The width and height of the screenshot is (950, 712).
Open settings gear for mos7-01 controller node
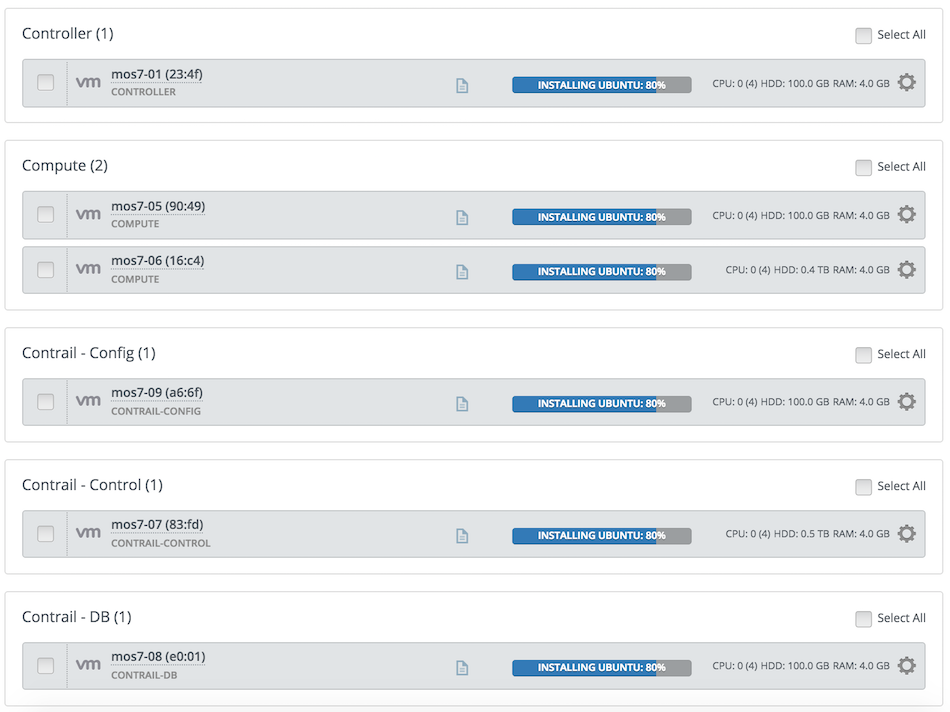point(906,82)
